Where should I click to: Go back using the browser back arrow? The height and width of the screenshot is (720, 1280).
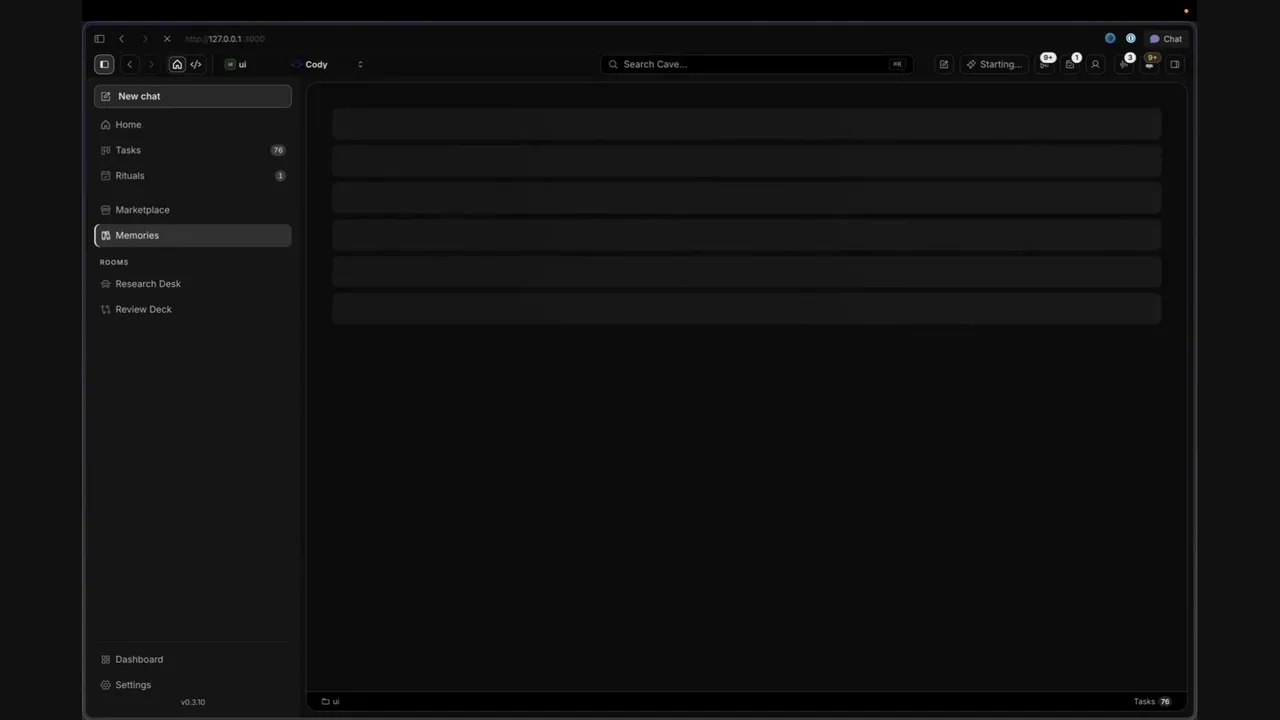tap(122, 39)
